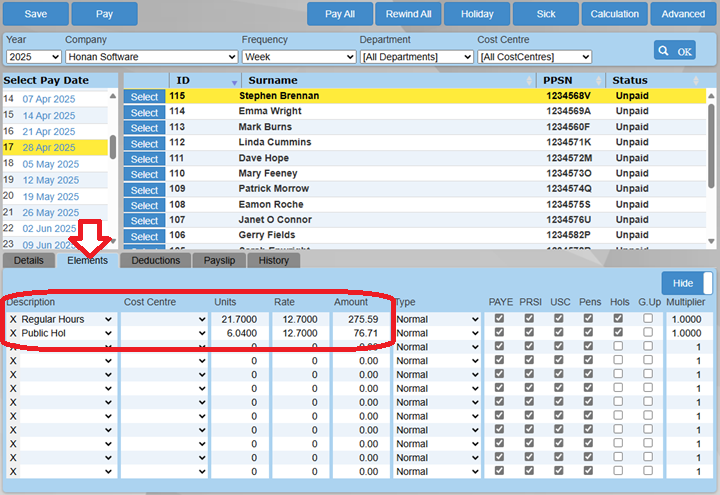This screenshot has height=495, width=720.
Task: Select employee Emma Wright's row button
Action: click(144, 112)
